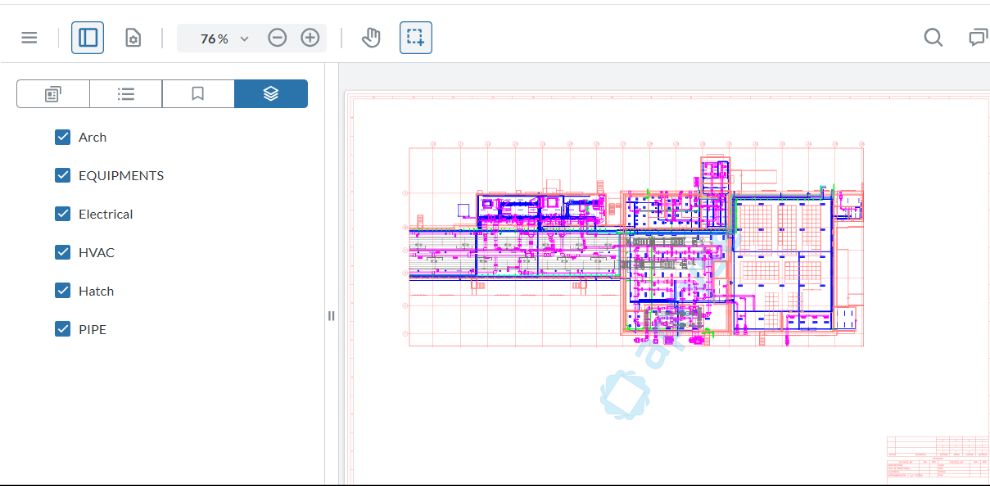Select the marquee selection tool
The width and height of the screenshot is (990, 486).
[x=416, y=38]
